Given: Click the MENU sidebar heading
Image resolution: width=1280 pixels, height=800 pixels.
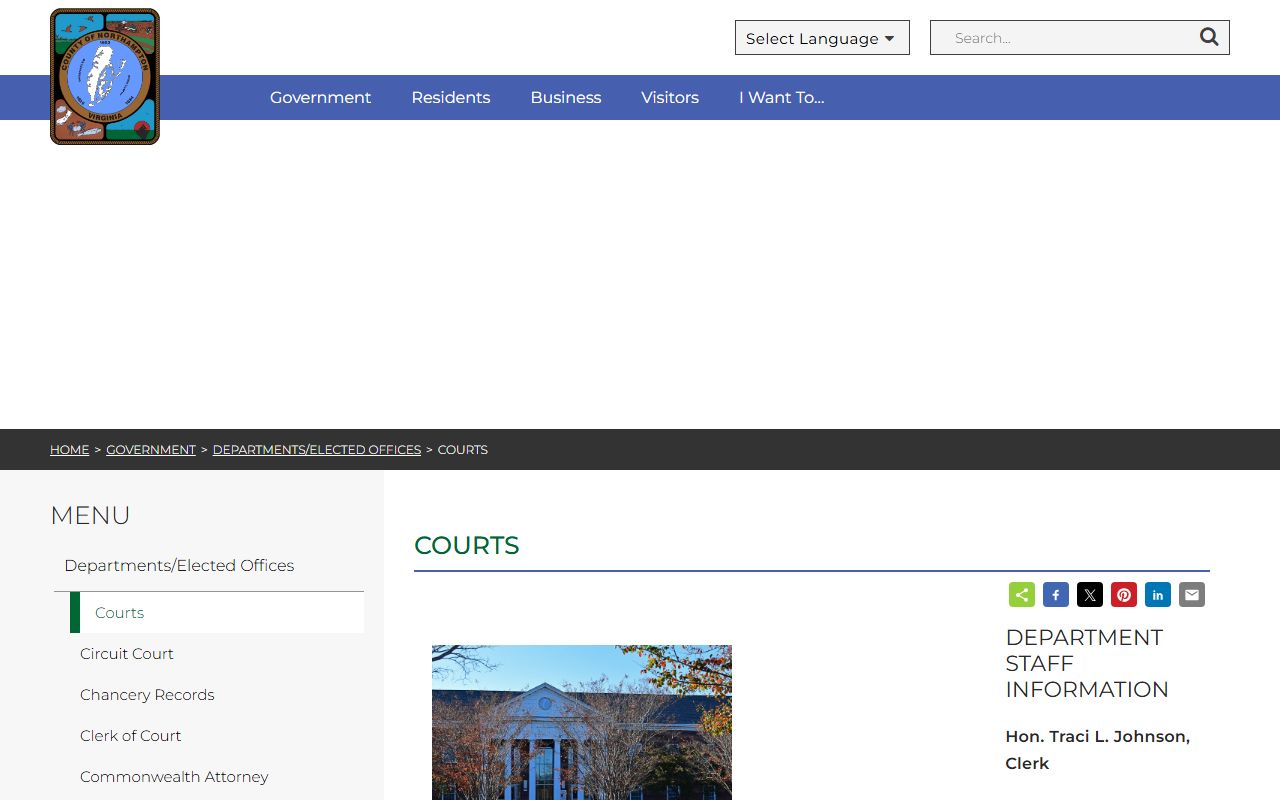Looking at the screenshot, I should [90, 516].
